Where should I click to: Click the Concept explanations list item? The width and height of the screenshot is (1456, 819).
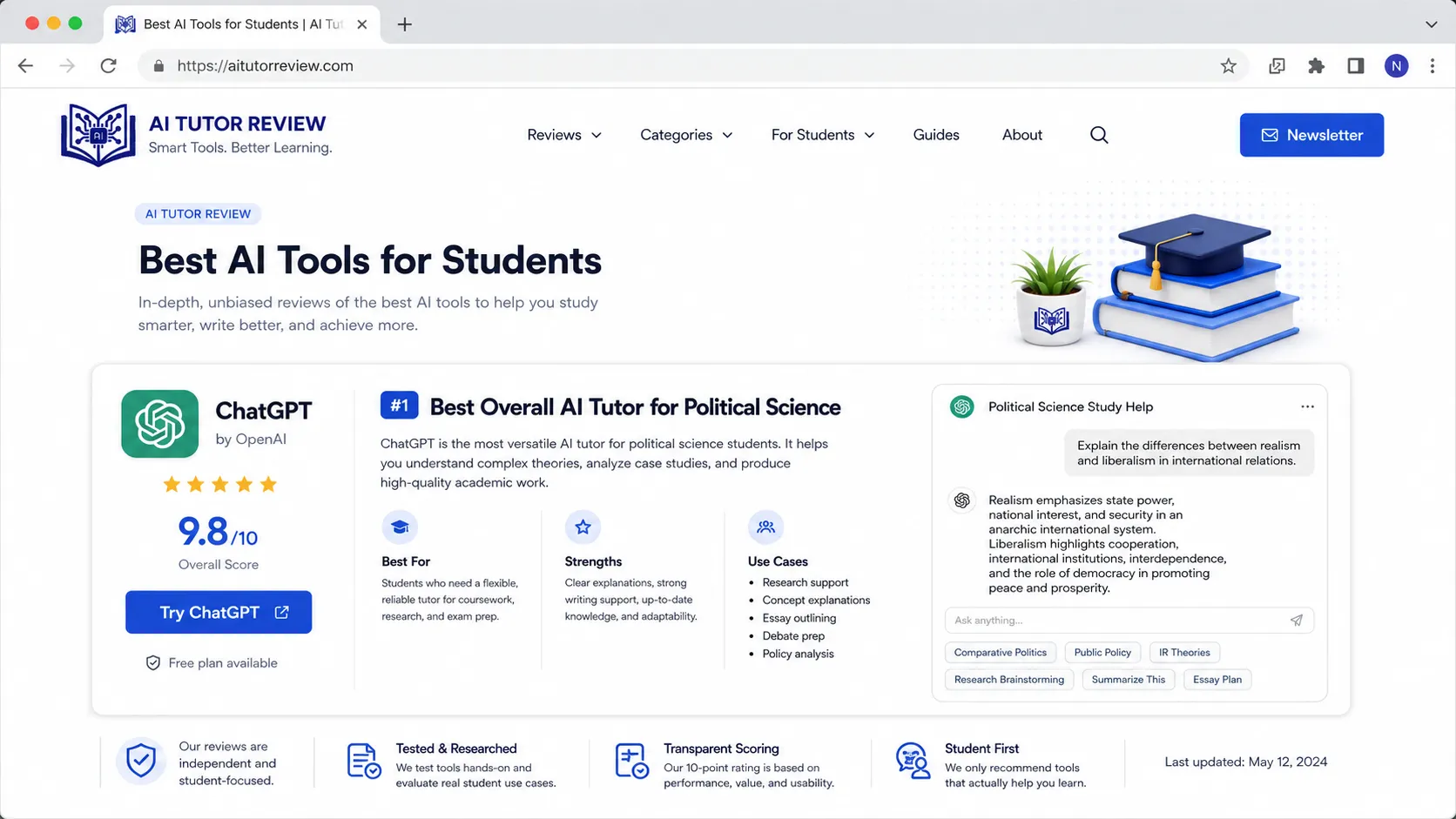(816, 601)
